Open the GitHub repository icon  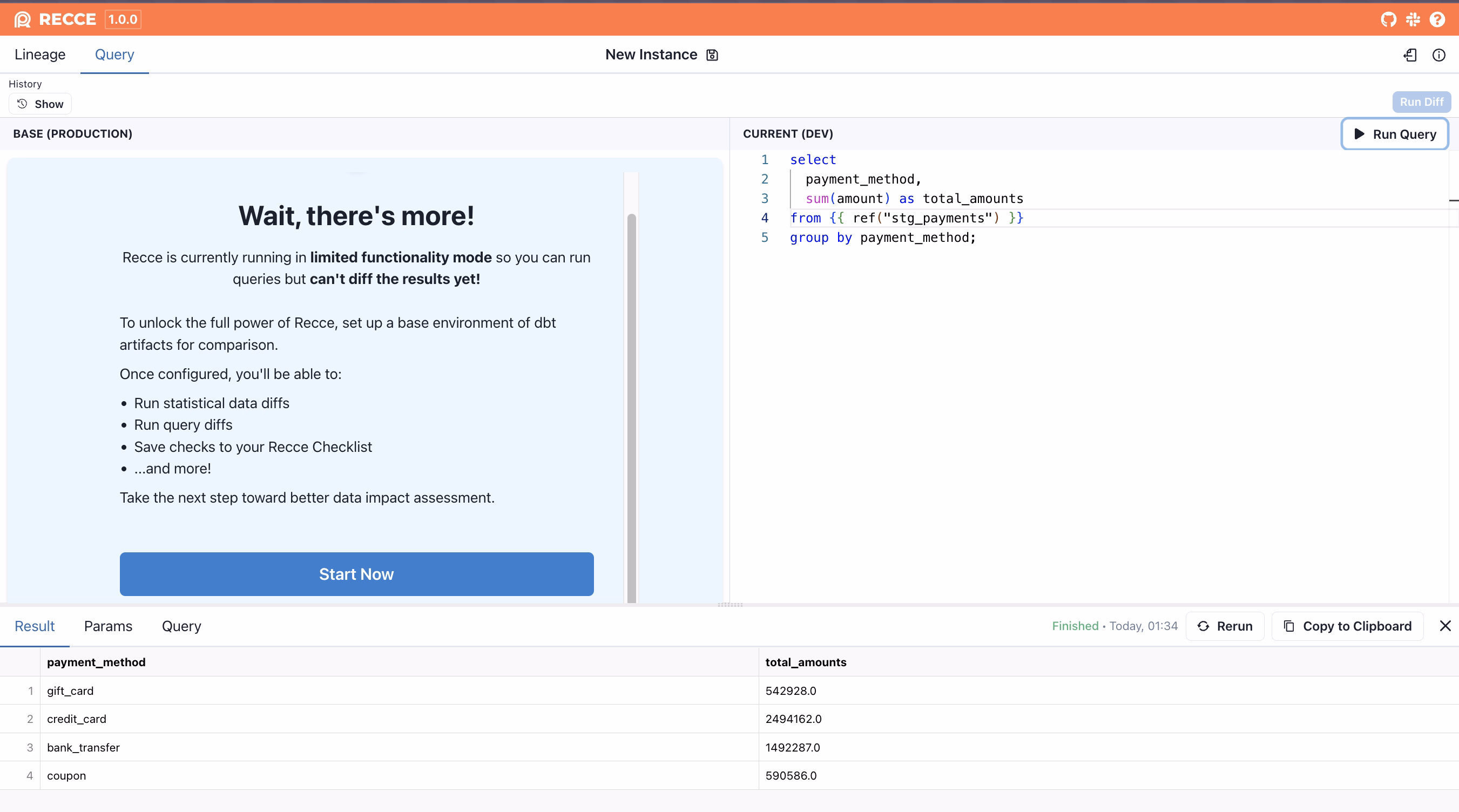[x=1388, y=19]
